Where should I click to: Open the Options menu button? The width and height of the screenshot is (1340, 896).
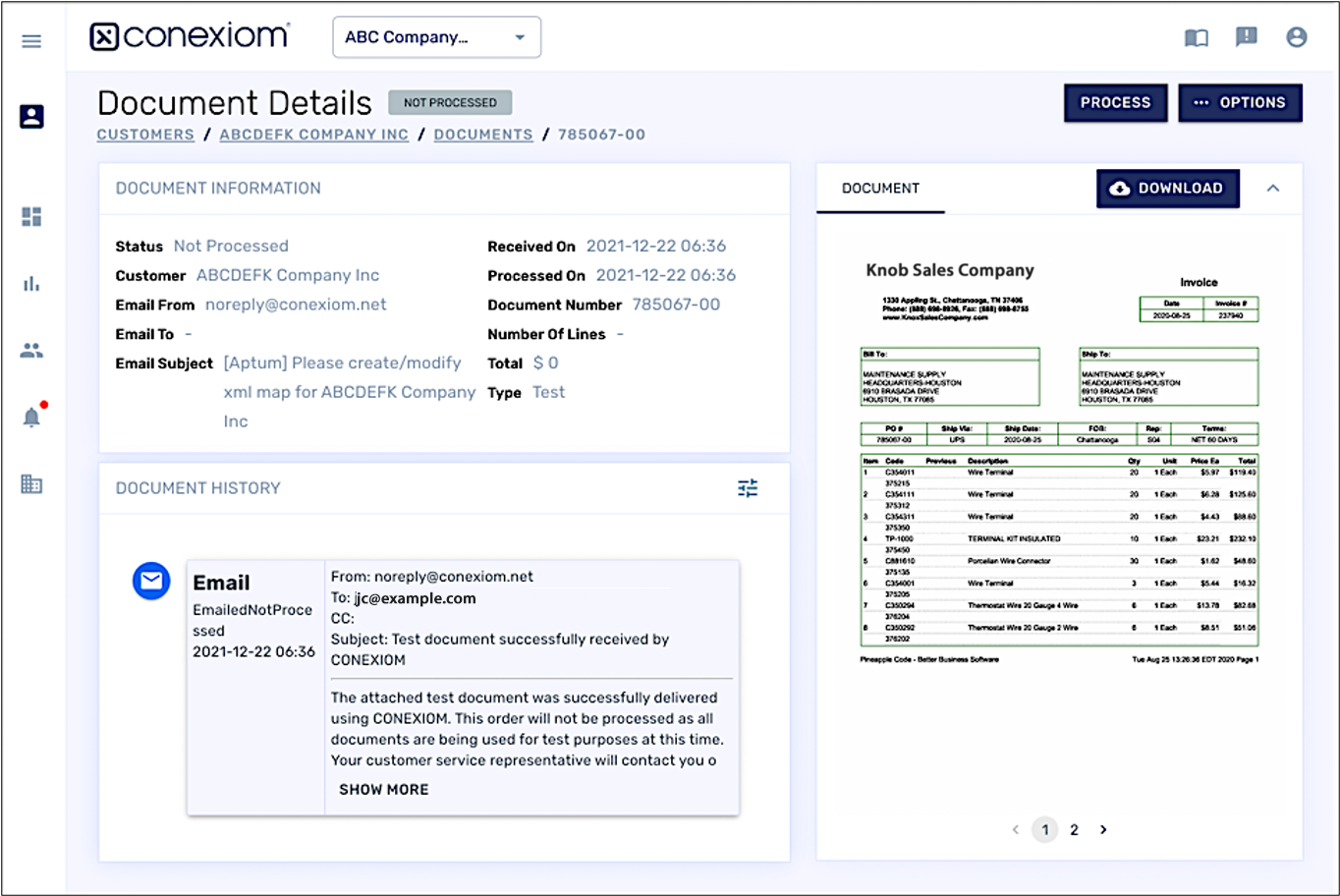pyautogui.click(x=1240, y=103)
